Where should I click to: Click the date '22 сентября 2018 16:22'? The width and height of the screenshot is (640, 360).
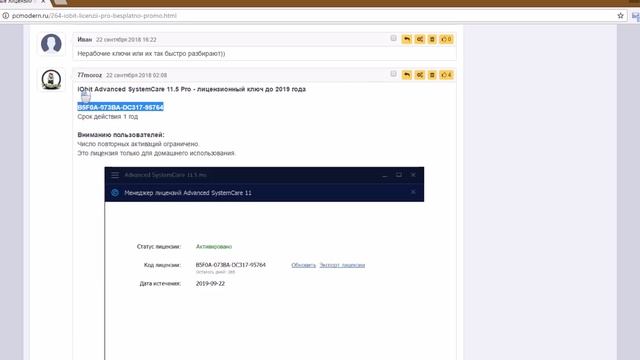coord(126,40)
